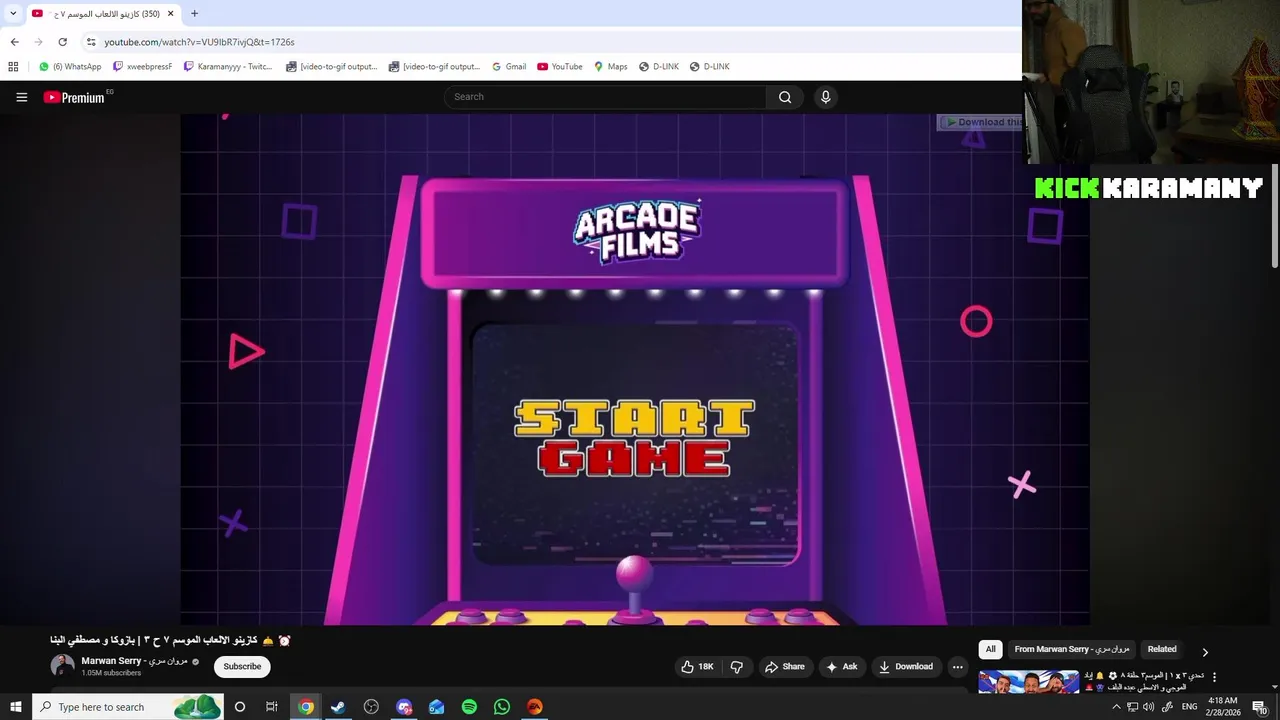Viewport: 1280px width, 720px height.
Task: Select the Related filter chip
Action: click(x=1162, y=649)
